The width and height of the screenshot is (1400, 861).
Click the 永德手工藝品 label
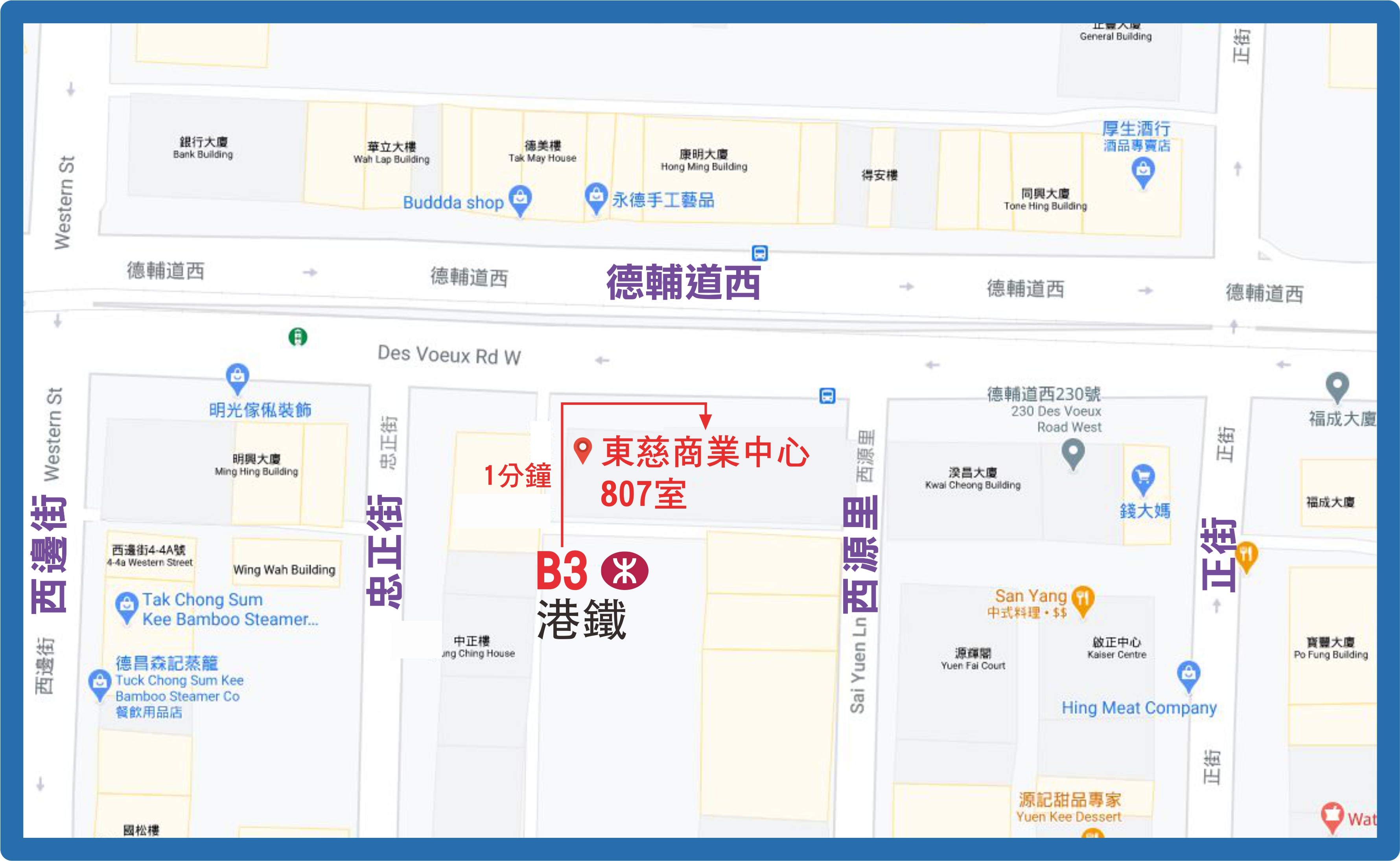663,201
